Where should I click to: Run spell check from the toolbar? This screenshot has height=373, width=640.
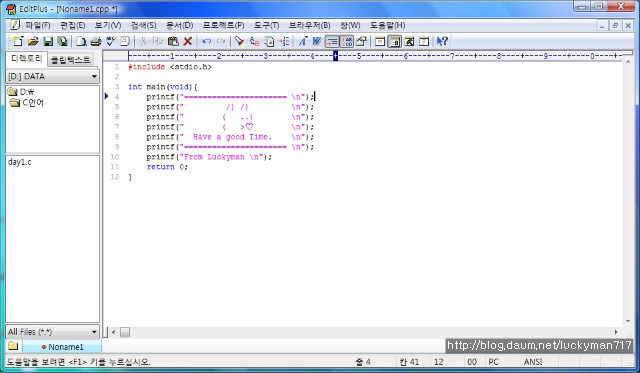tap(111, 41)
